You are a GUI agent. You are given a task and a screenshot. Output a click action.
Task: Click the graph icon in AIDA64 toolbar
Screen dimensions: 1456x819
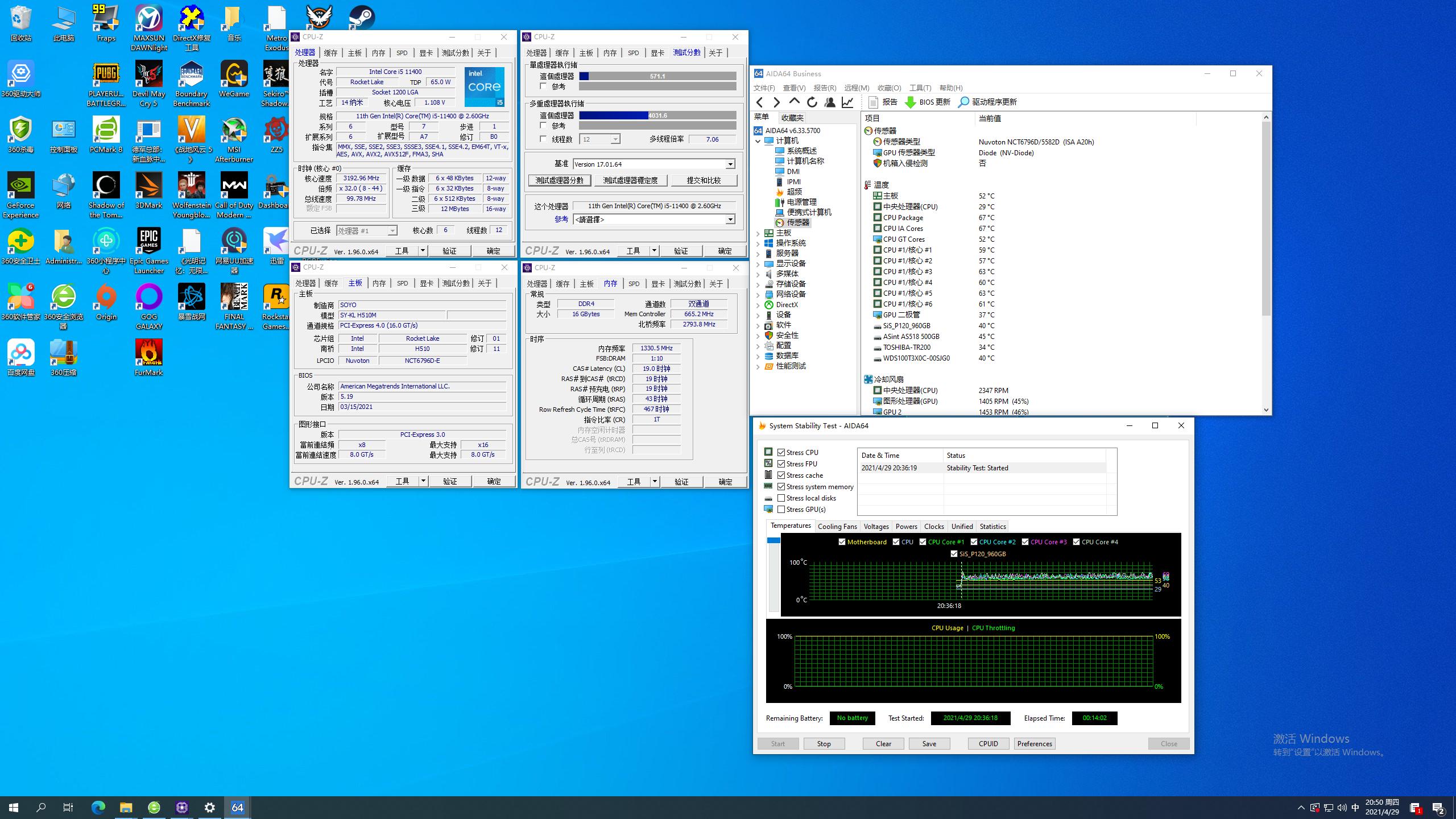click(847, 102)
